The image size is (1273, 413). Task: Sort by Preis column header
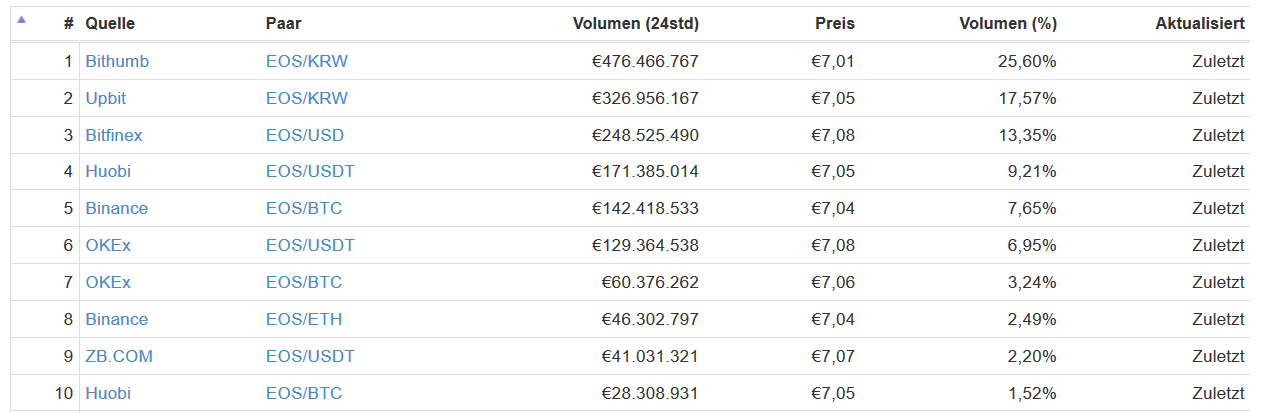835,23
